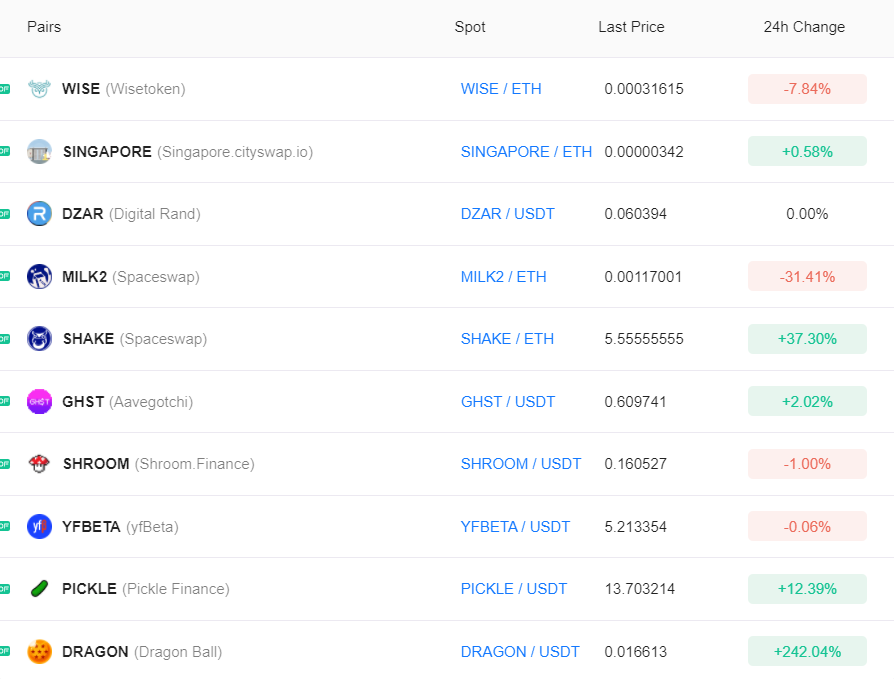Image resolution: width=894 pixels, height=679 pixels.
Task: Click the SHROOM mushroom icon
Action: point(39,464)
